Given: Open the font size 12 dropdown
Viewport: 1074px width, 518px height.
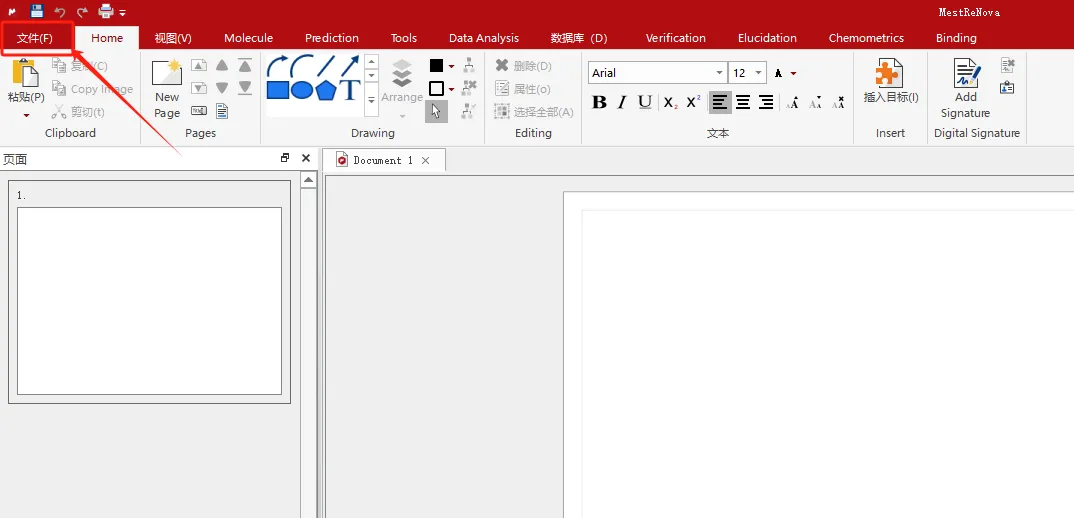Looking at the screenshot, I should pos(759,73).
